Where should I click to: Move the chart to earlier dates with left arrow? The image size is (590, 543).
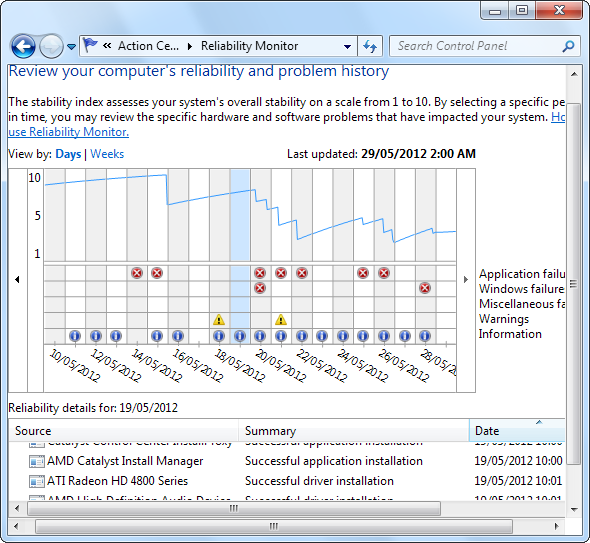coord(17,279)
